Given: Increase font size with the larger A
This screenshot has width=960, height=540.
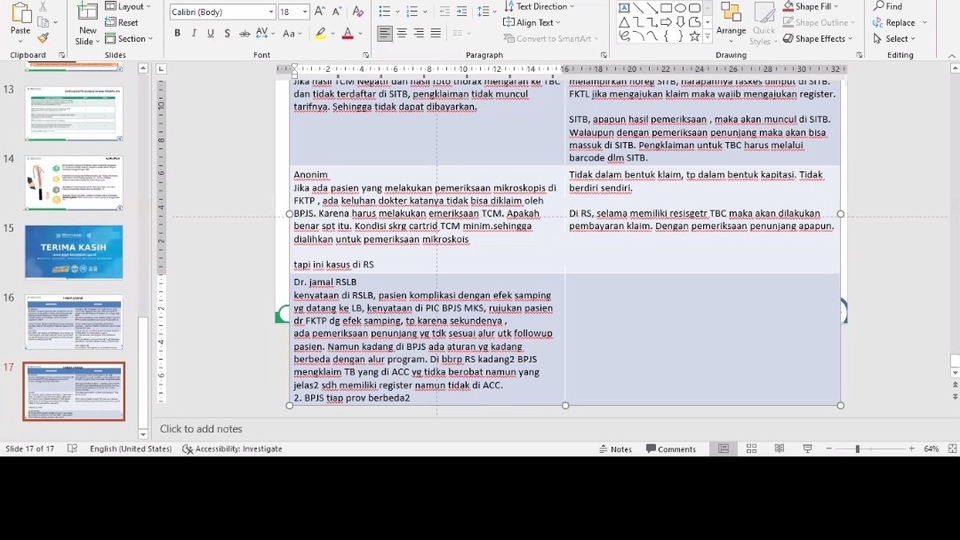Looking at the screenshot, I should pos(320,12).
